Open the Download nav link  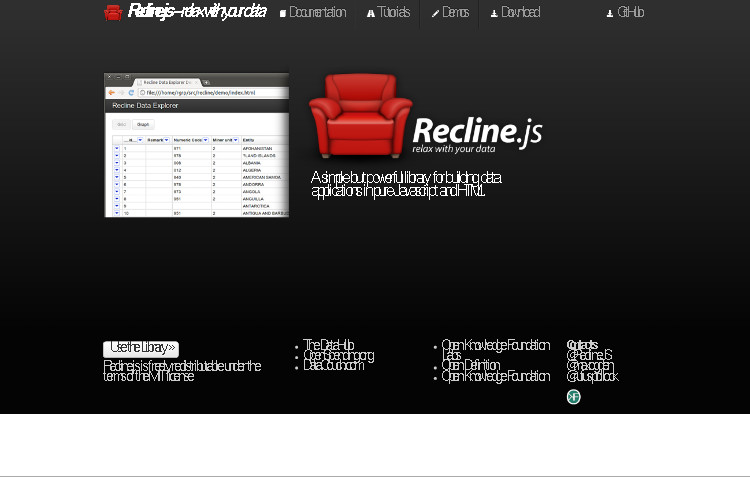[520, 13]
